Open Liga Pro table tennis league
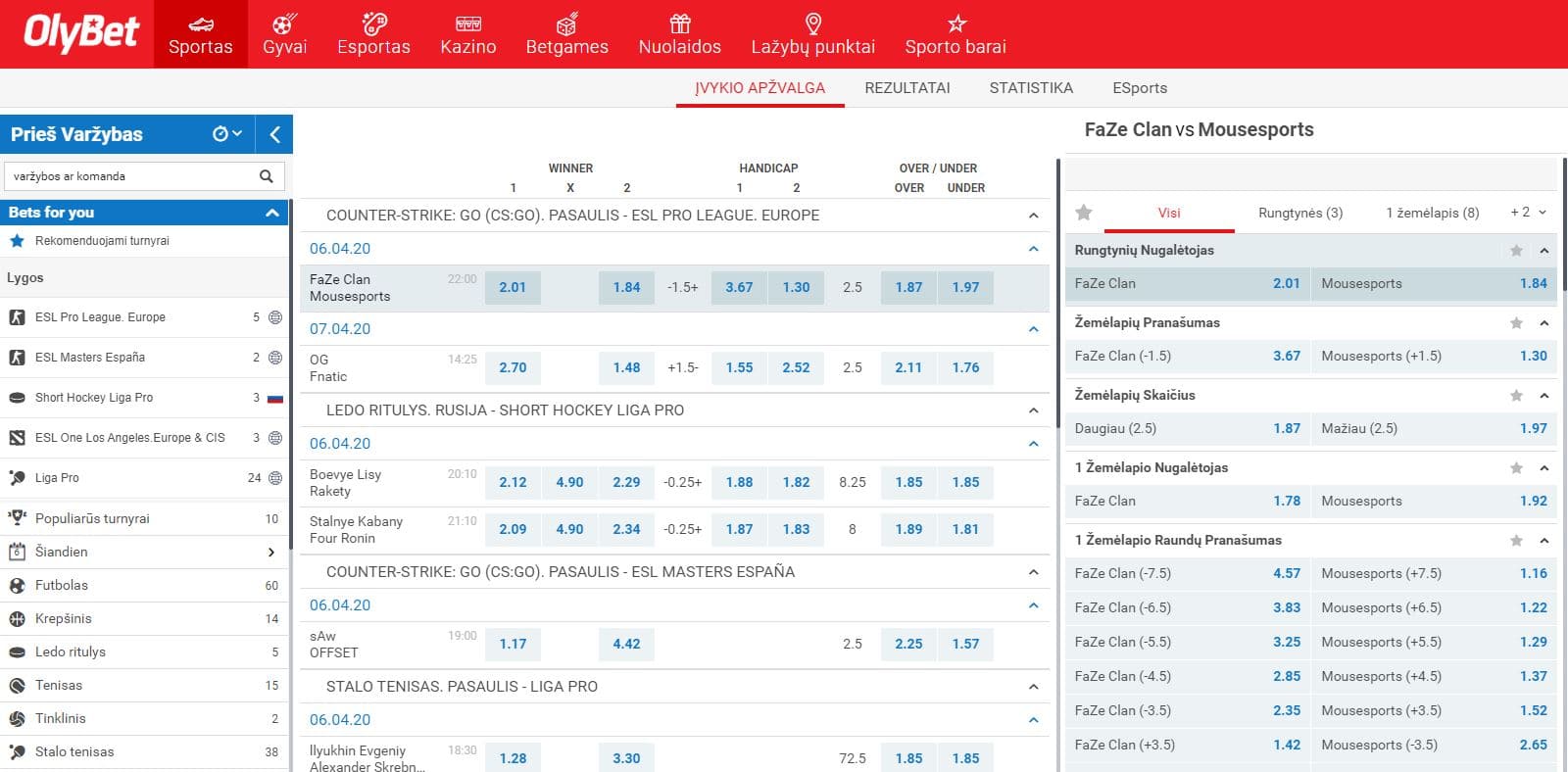The width and height of the screenshot is (1568, 772). (145, 478)
